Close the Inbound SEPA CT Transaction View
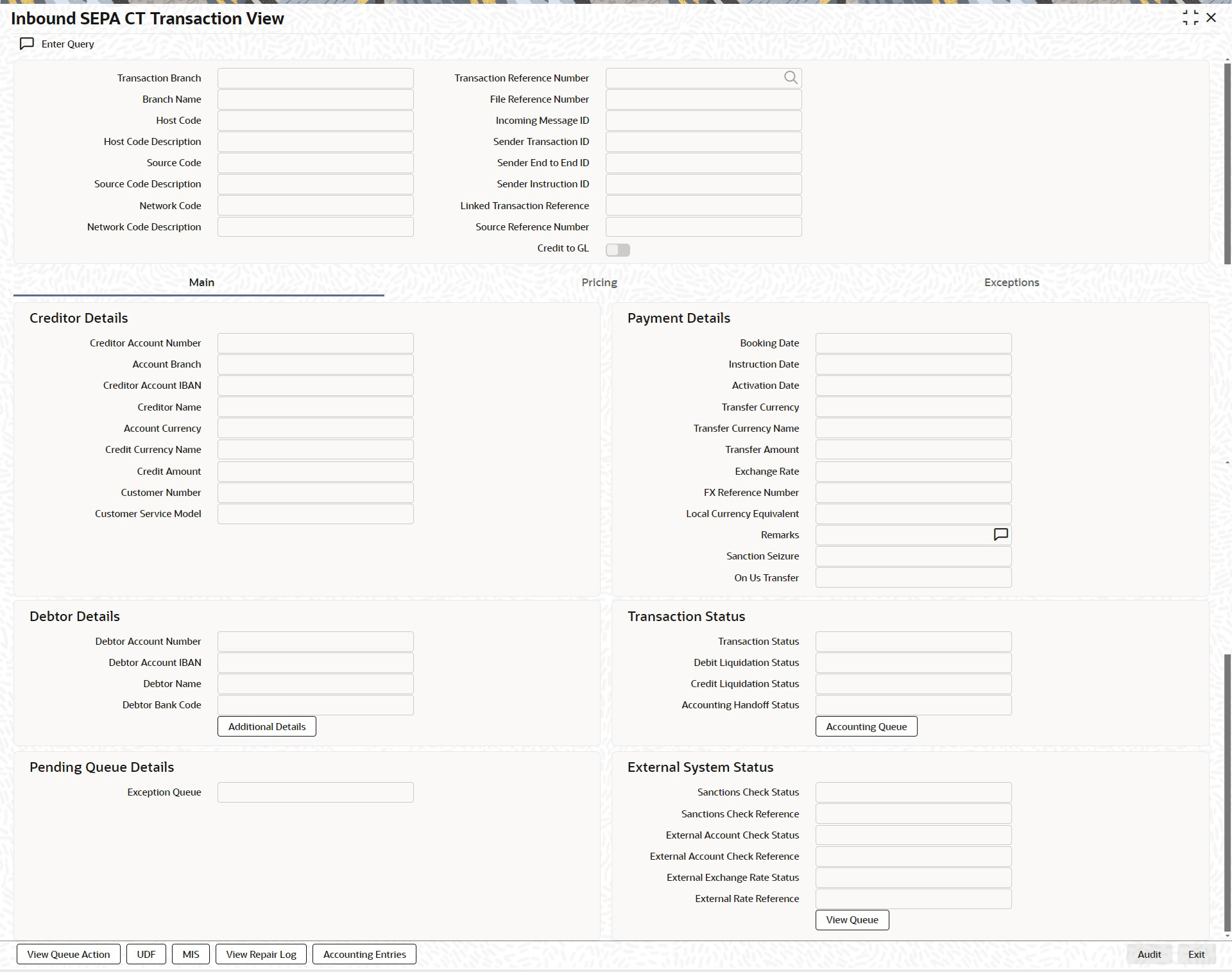This screenshot has width=1232, height=972. click(1211, 18)
